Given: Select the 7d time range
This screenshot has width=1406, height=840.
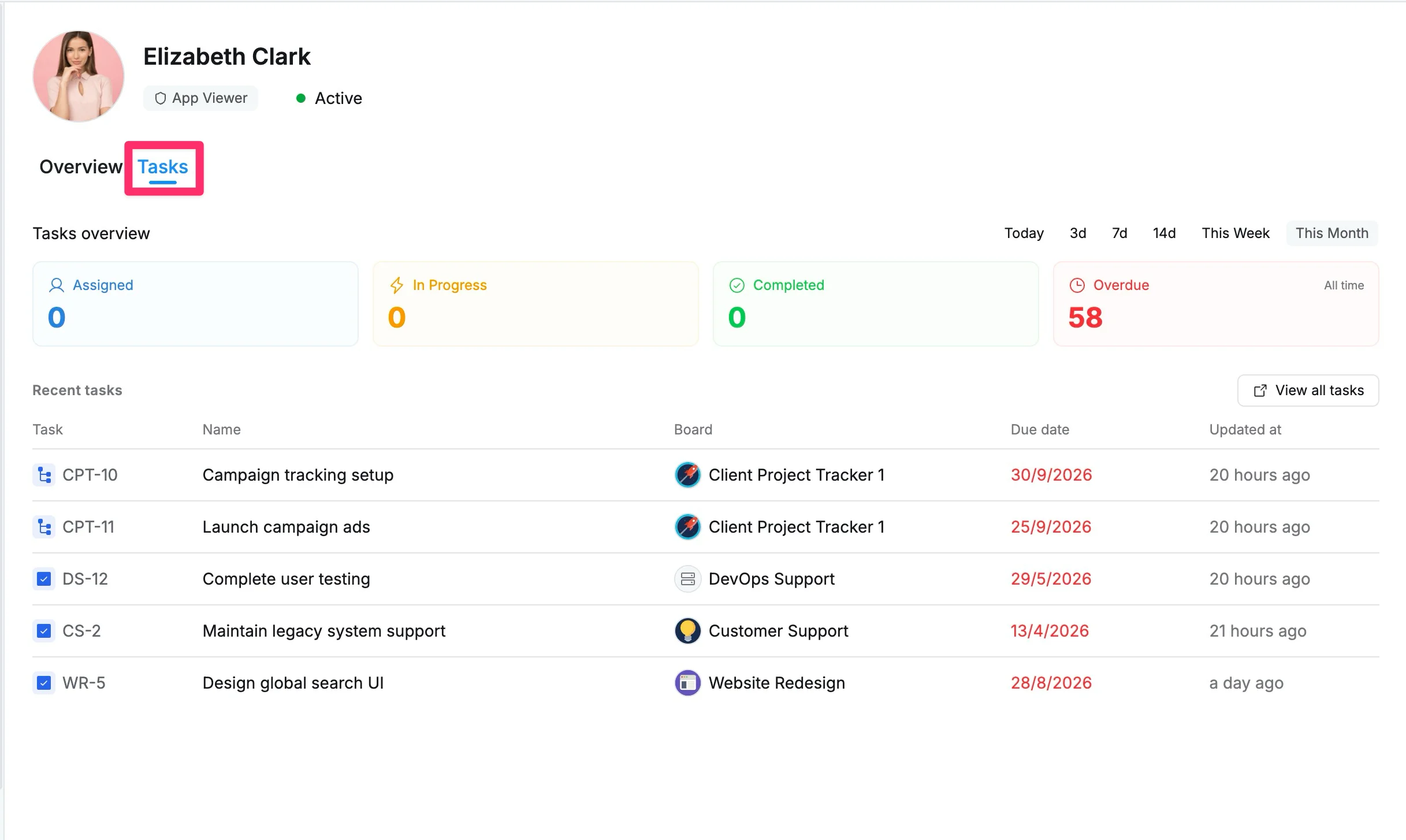Looking at the screenshot, I should (1119, 233).
